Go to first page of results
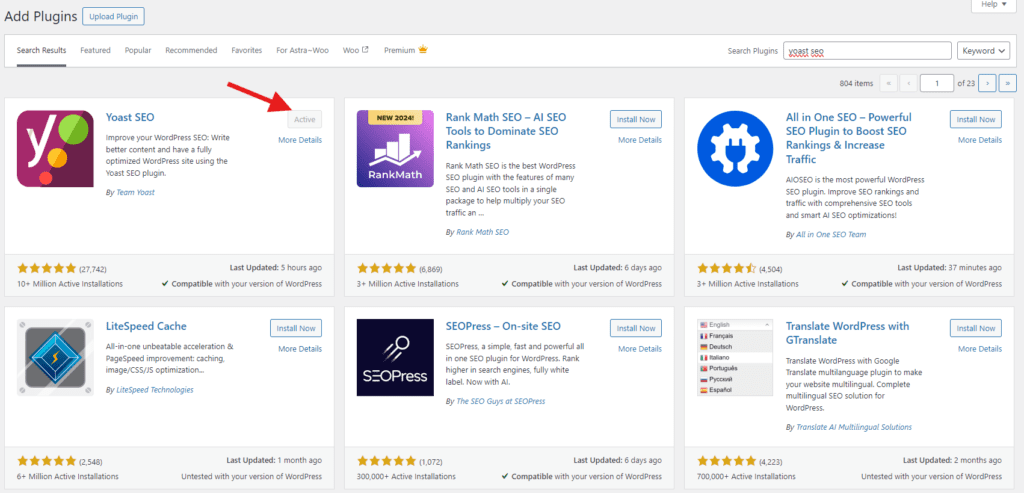Viewport: 1024px width, 493px height. click(888, 84)
